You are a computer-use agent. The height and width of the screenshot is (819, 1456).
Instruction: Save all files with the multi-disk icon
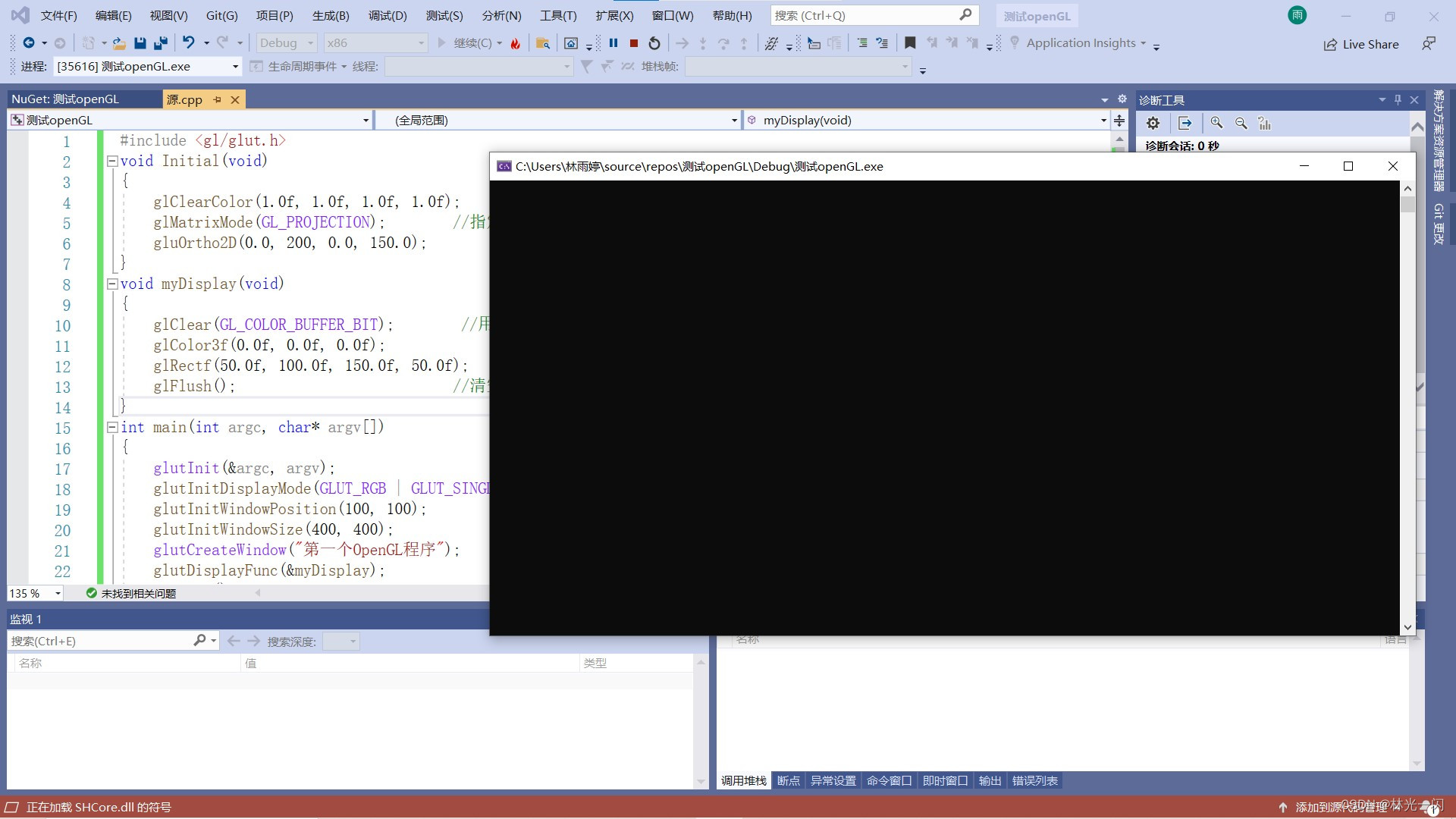click(161, 43)
